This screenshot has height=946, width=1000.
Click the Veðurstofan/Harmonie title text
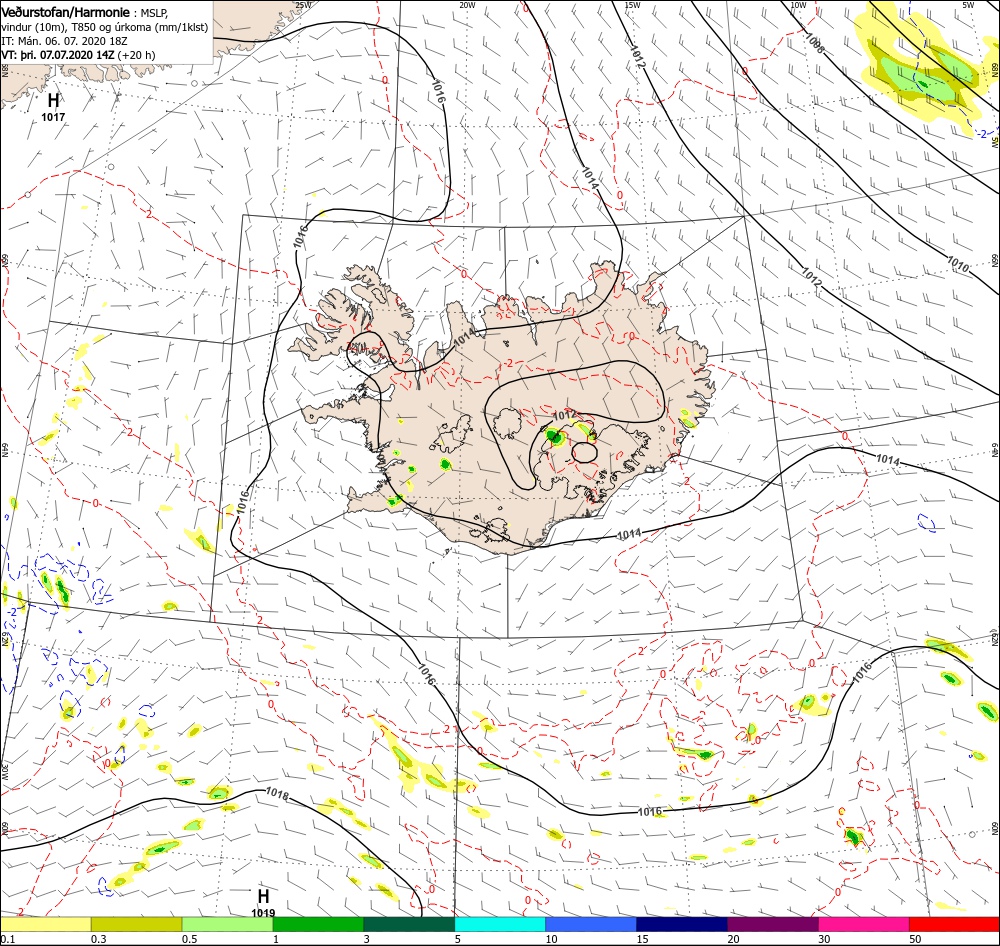point(66,12)
